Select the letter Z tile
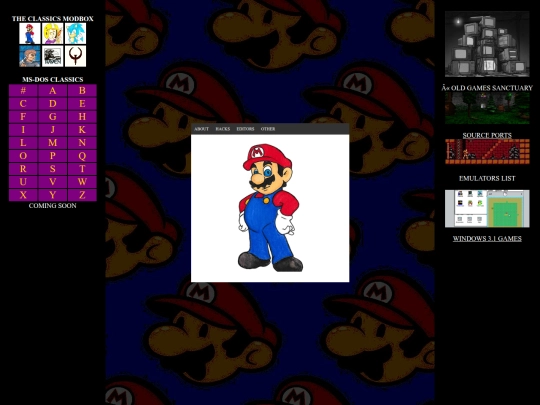The width and height of the screenshot is (540, 405). pos(82,195)
